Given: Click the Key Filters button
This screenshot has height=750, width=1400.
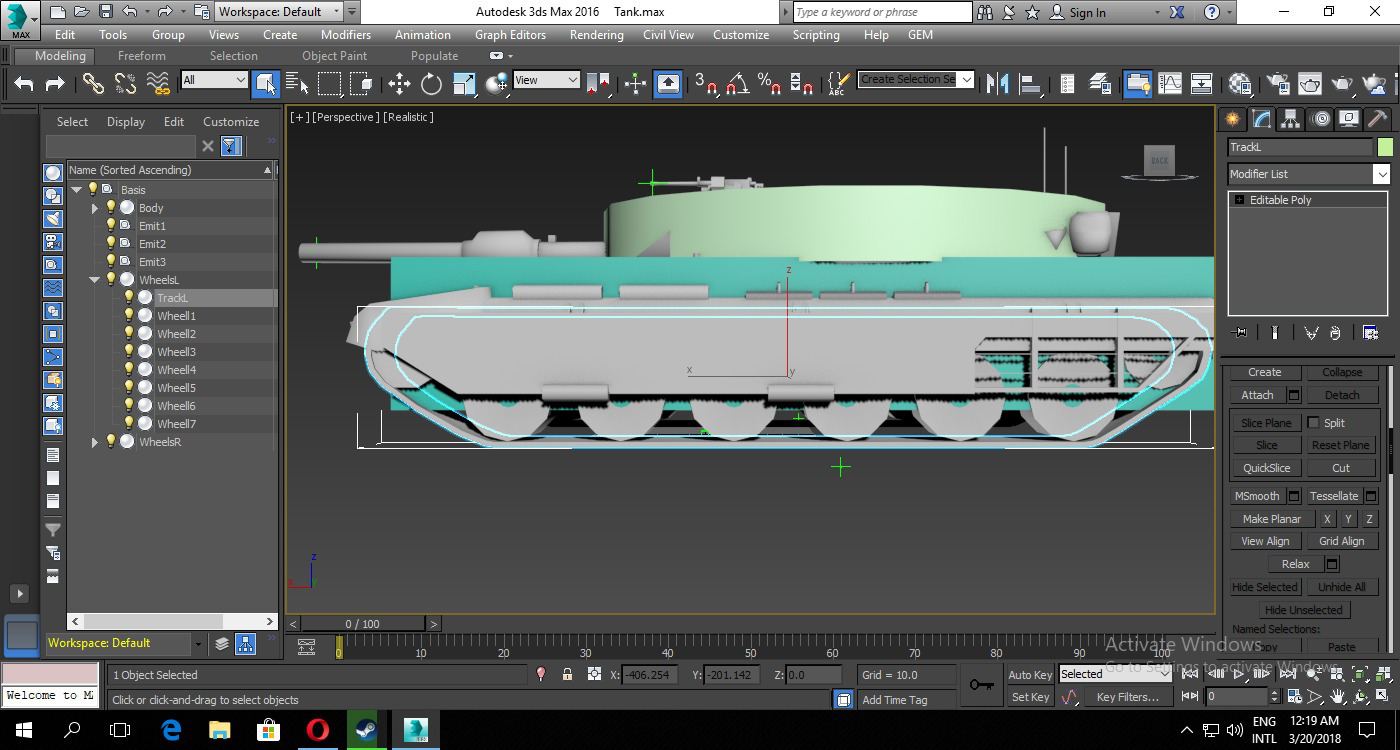Looking at the screenshot, I should tap(1127, 697).
